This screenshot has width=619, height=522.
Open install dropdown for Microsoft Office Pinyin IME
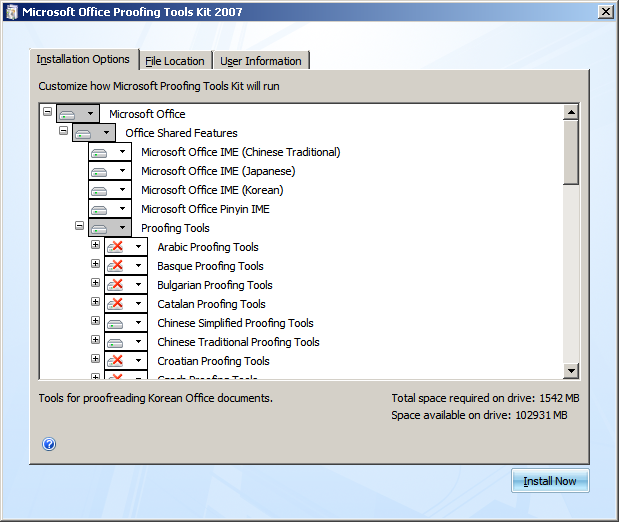pos(110,208)
